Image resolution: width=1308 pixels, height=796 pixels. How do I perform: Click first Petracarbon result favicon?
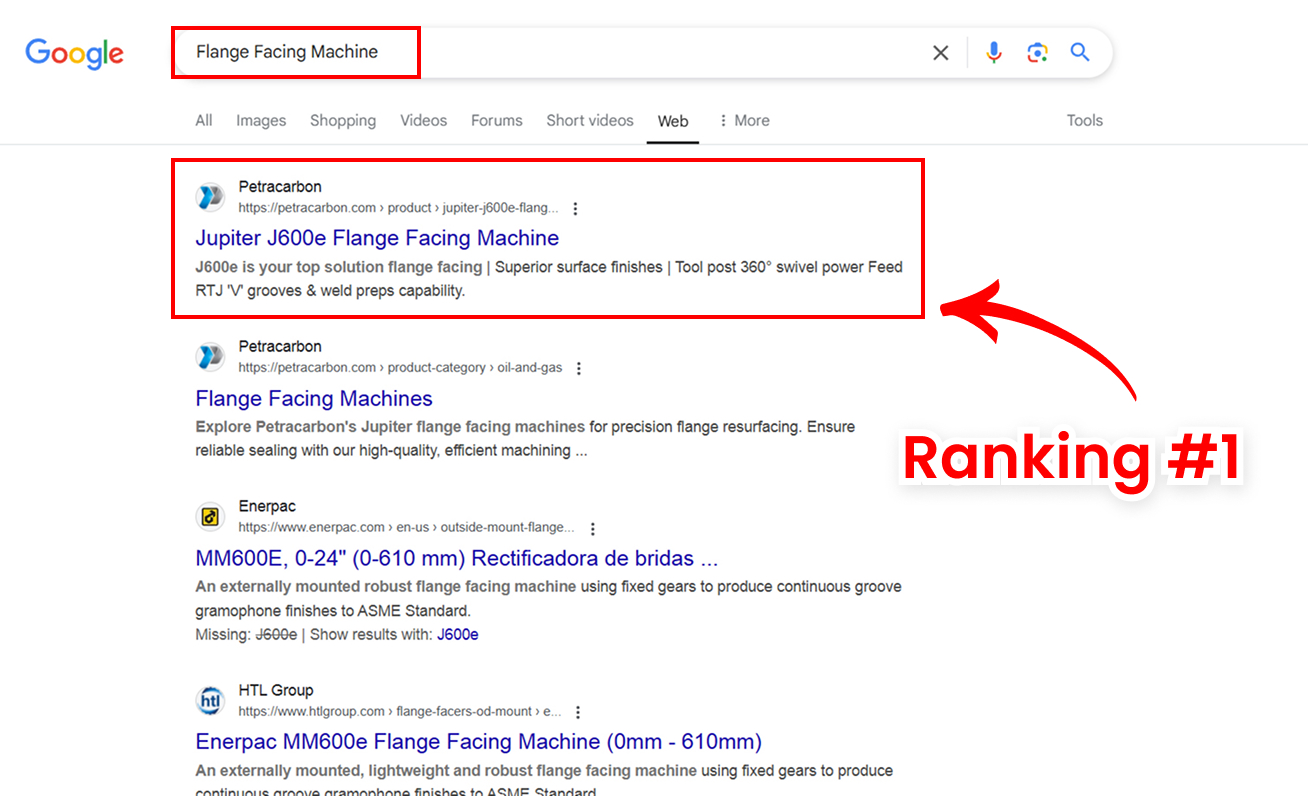(210, 197)
